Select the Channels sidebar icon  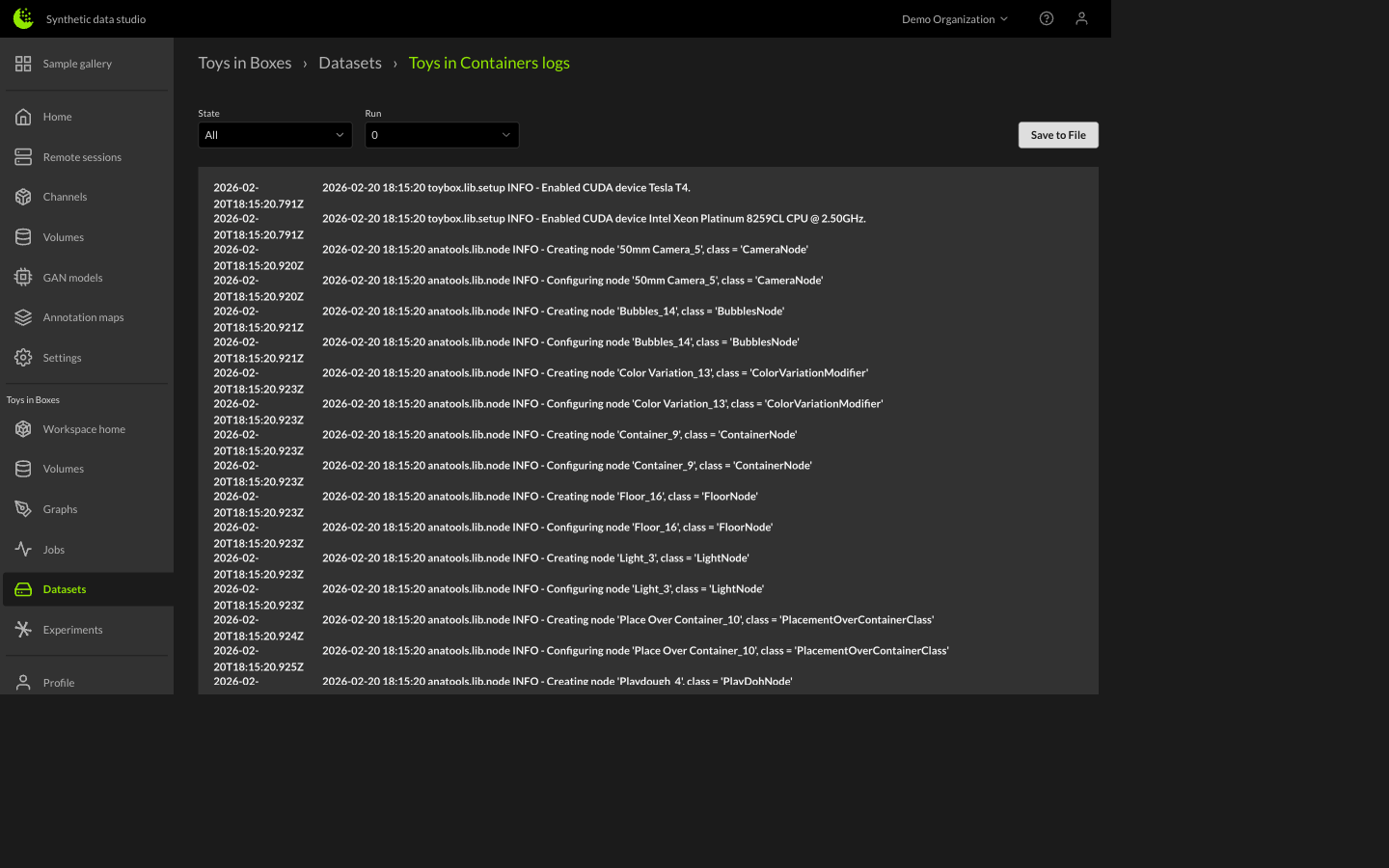(x=65, y=196)
